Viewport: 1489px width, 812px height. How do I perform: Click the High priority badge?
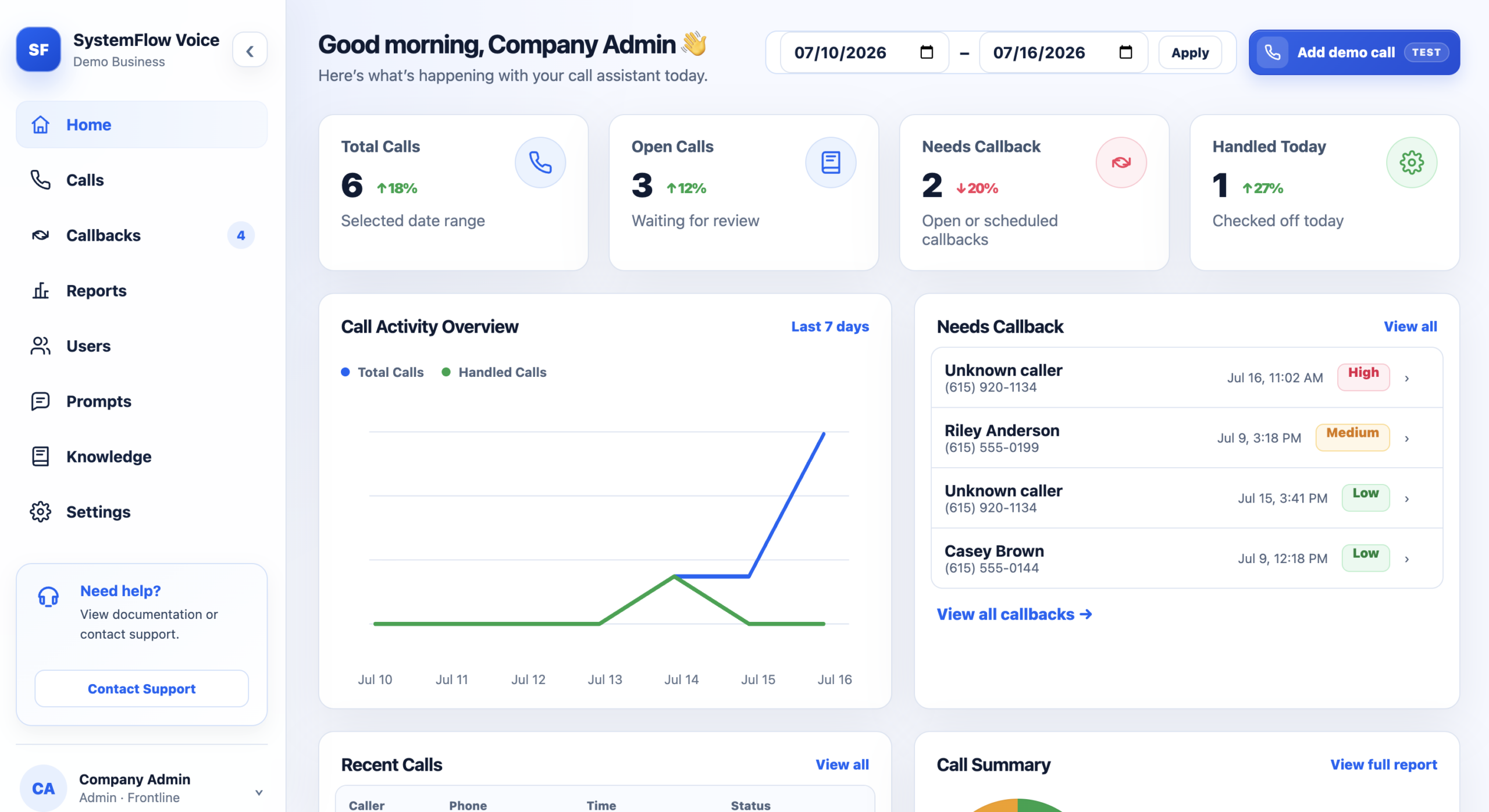tap(1363, 377)
